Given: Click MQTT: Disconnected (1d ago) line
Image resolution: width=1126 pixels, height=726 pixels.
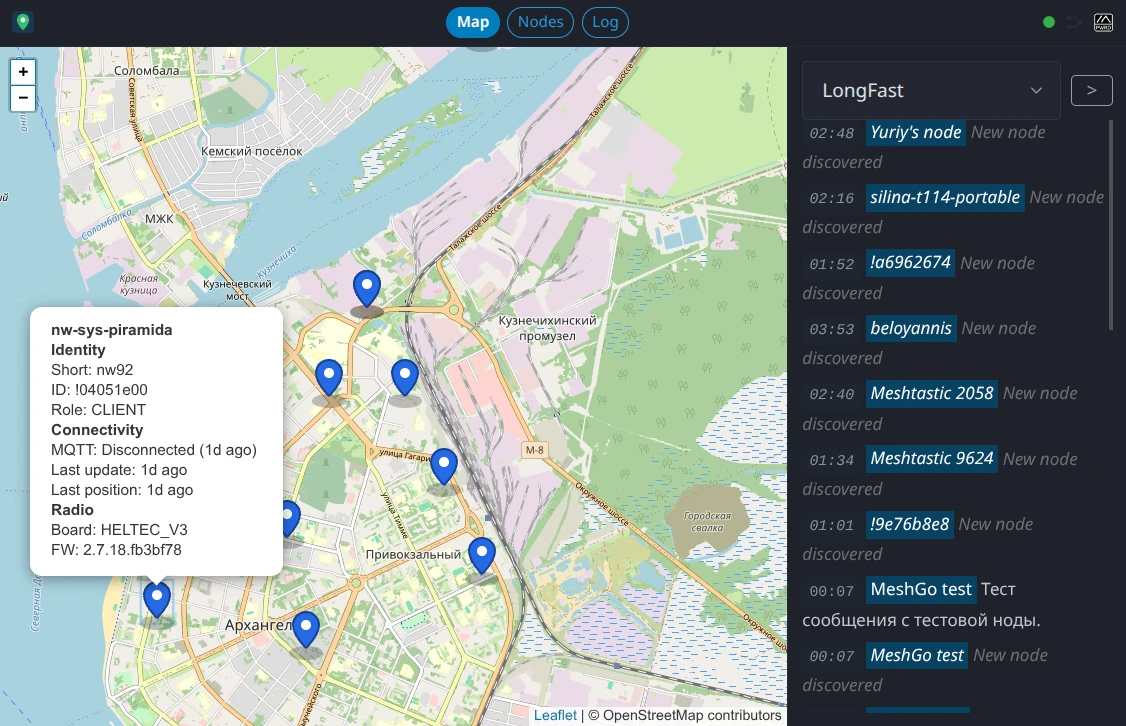Looking at the screenshot, I should click(154, 450).
